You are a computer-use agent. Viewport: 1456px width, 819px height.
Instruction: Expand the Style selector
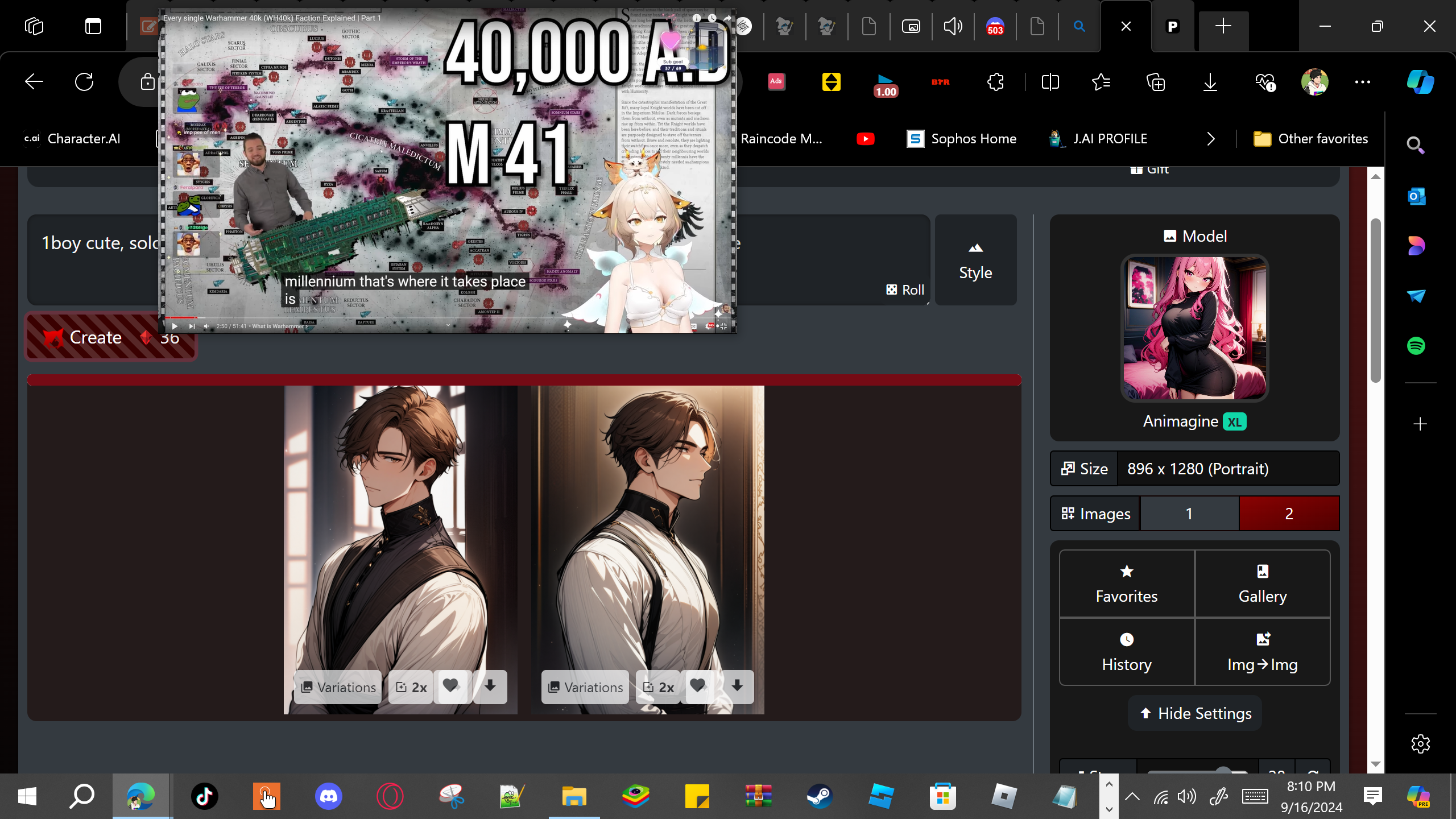point(975,260)
